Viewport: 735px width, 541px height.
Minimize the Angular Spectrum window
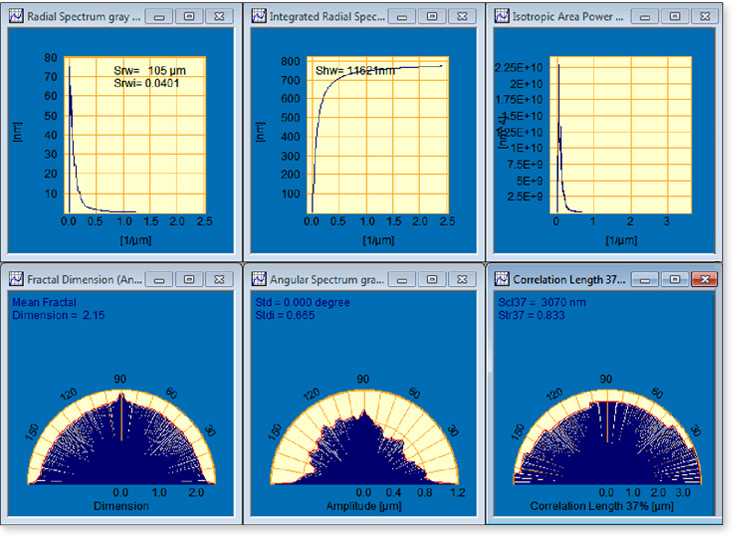coord(402,279)
